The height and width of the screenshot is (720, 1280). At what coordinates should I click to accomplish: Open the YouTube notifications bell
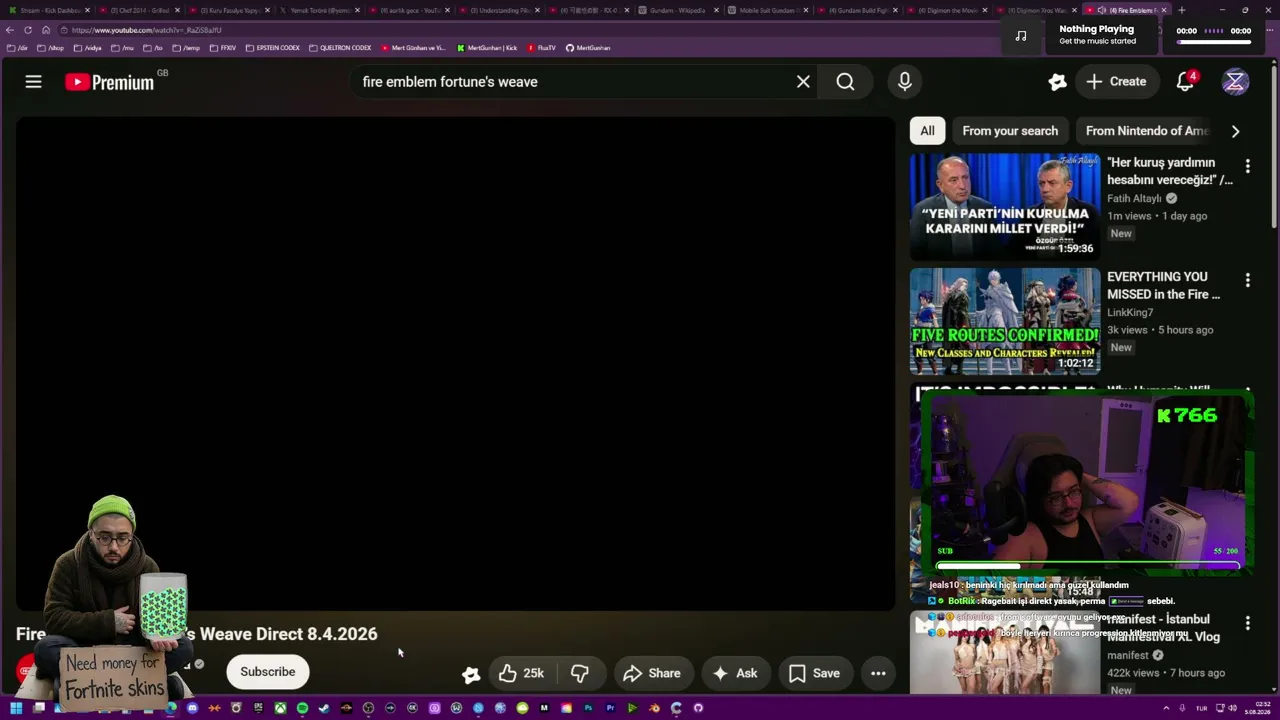pyautogui.click(x=1185, y=82)
